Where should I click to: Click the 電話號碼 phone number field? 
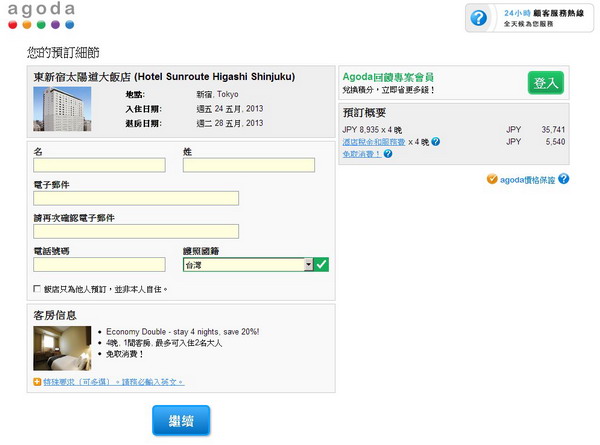(99, 264)
